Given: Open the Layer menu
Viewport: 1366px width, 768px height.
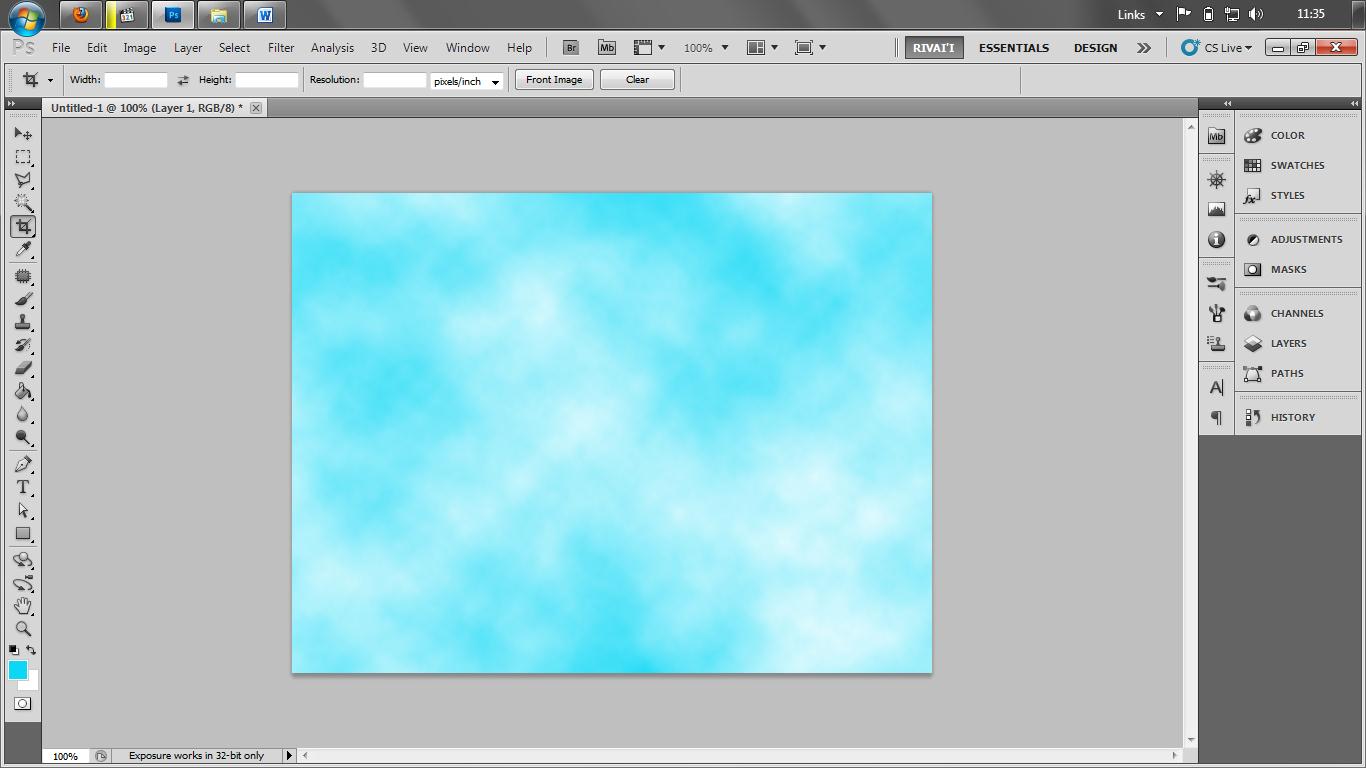Looking at the screenshot, I should (x=188, y=47).
